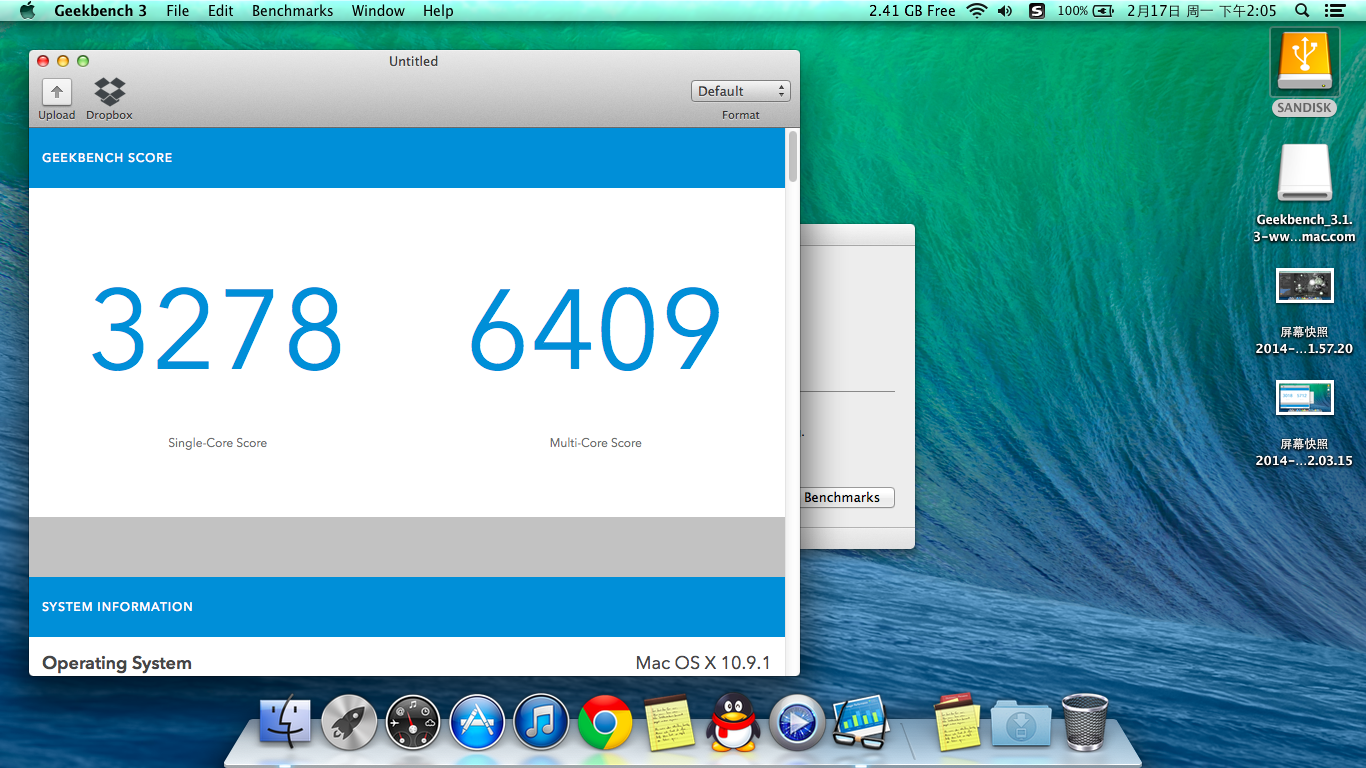Click the Benchmarks button in background window

(x=846, y=497)
